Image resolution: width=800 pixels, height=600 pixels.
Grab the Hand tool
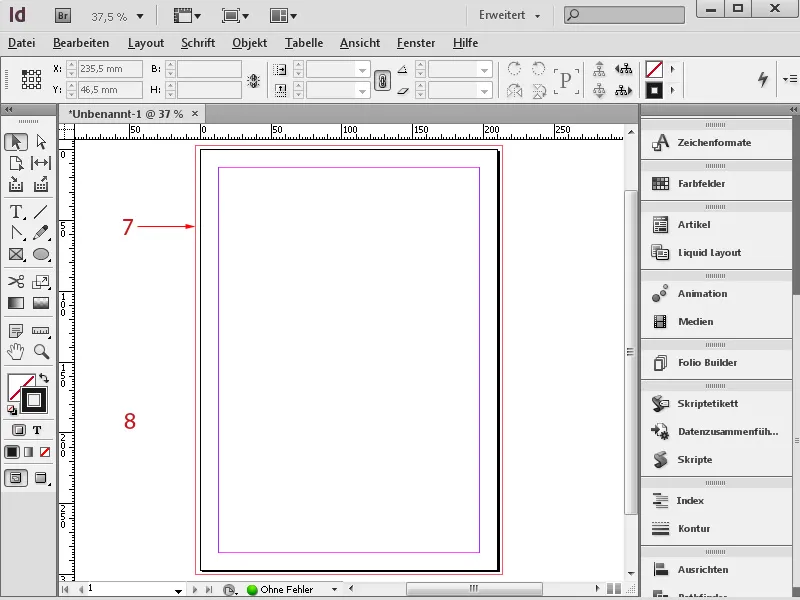(16, 354)
